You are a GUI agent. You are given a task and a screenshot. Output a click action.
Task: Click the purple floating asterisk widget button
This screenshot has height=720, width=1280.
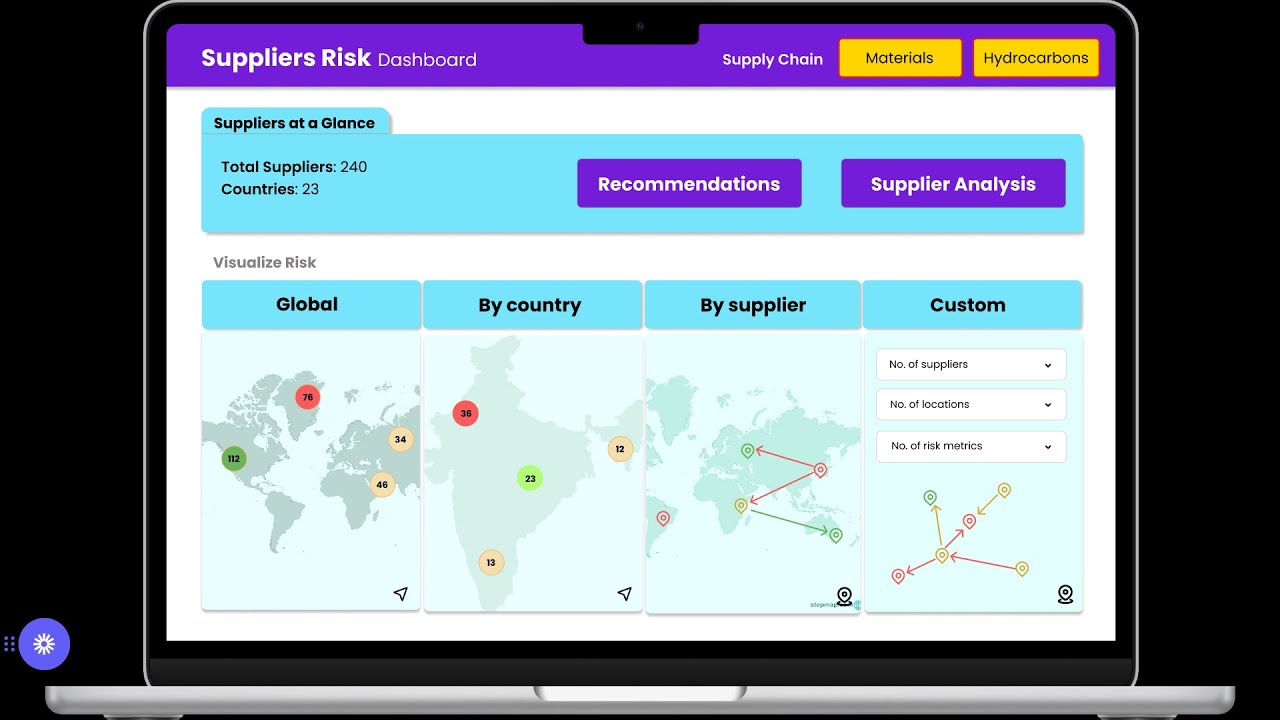click(44, 644)
